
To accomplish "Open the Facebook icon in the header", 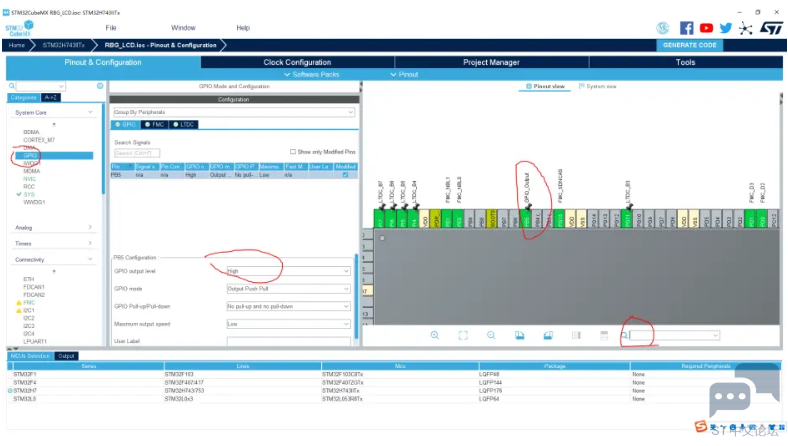I will (686, 28).
